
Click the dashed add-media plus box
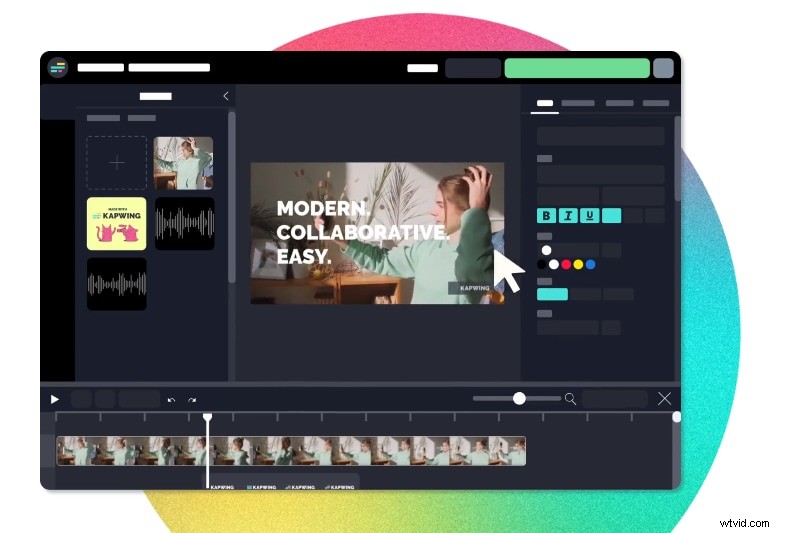[117, 163]
